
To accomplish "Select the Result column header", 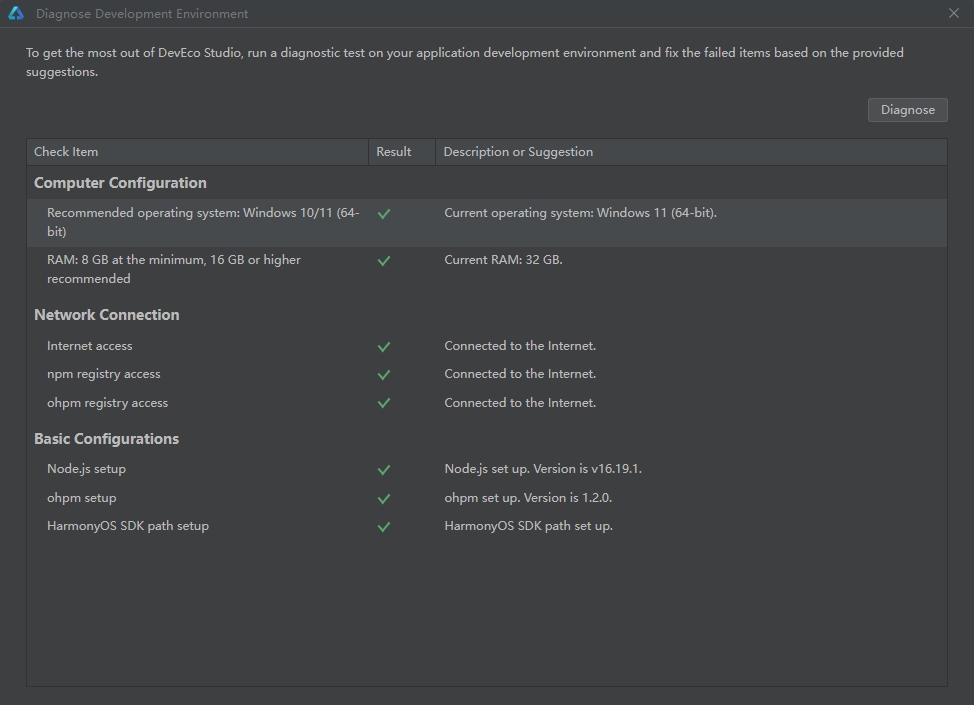I will tap(394, 152).
